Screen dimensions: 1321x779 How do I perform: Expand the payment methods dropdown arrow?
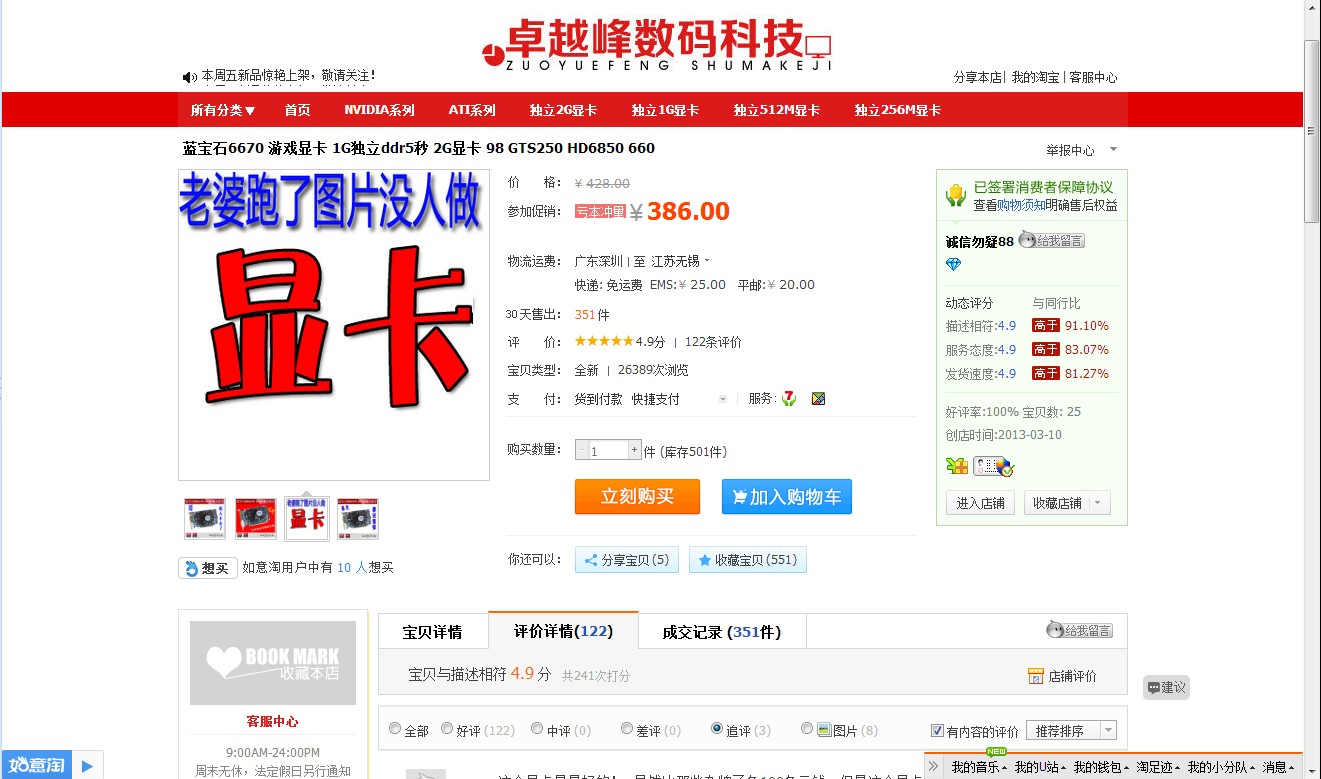click(x=723, y=399)
